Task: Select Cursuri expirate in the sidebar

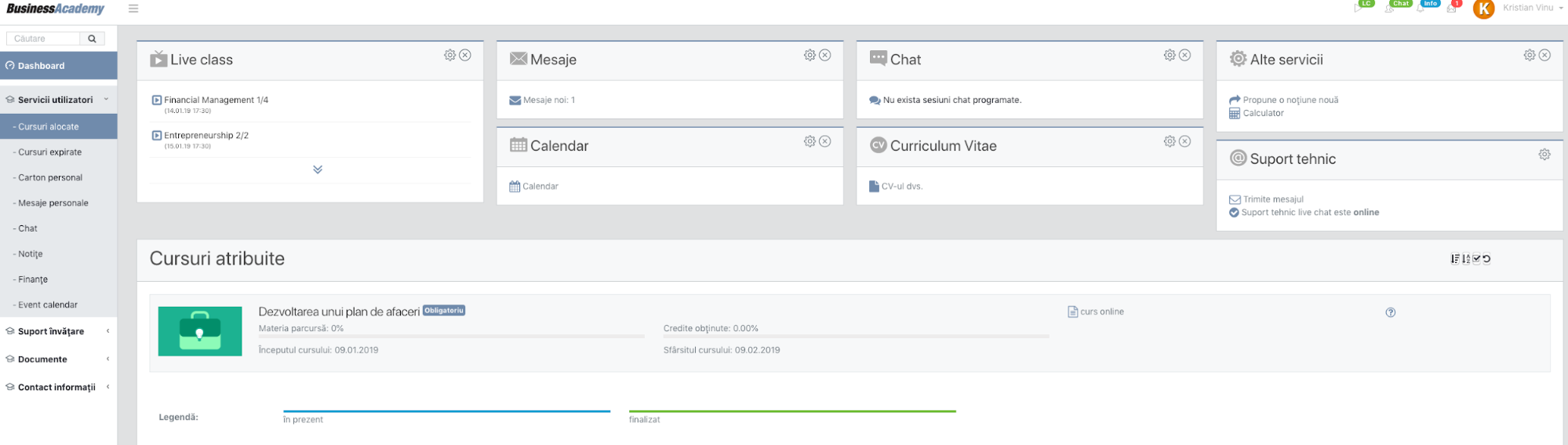Action: (x=50, y=152)
